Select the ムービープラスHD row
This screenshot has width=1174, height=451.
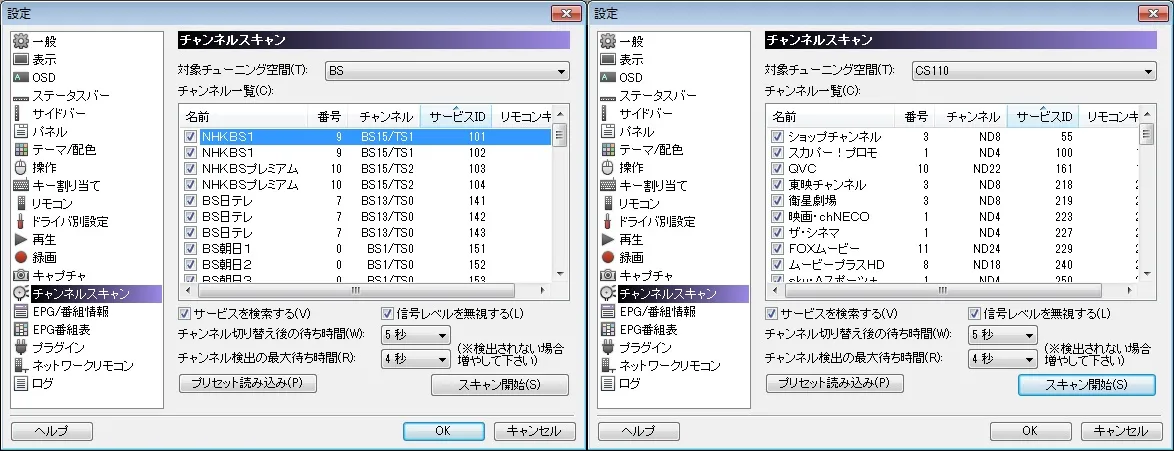[x=952, y=264]
